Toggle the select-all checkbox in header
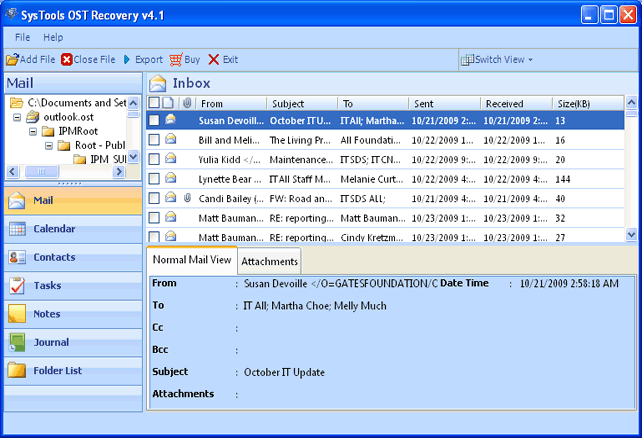The image size is (642, 438). (153, 103)
